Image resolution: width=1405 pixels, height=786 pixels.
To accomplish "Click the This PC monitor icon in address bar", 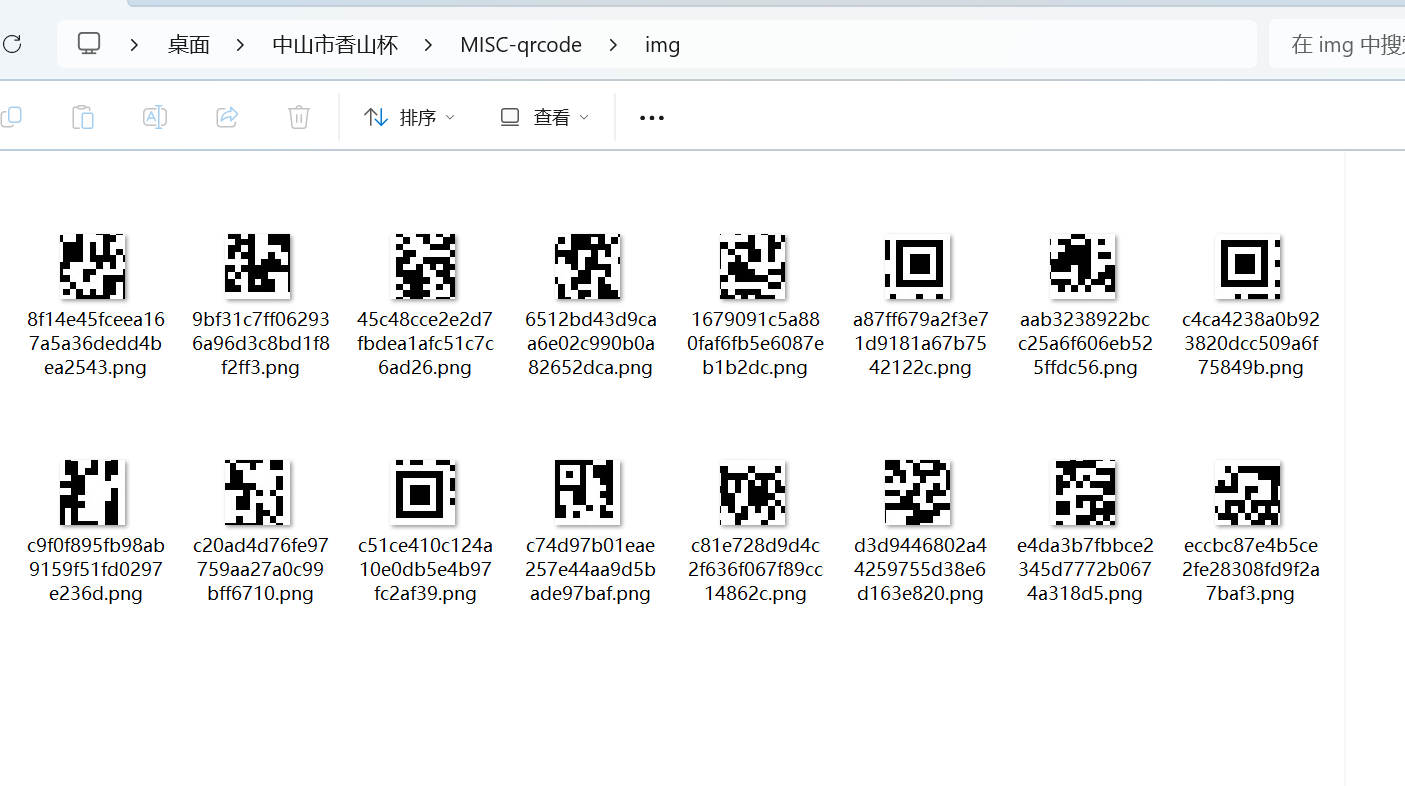I will click(89, 44).
